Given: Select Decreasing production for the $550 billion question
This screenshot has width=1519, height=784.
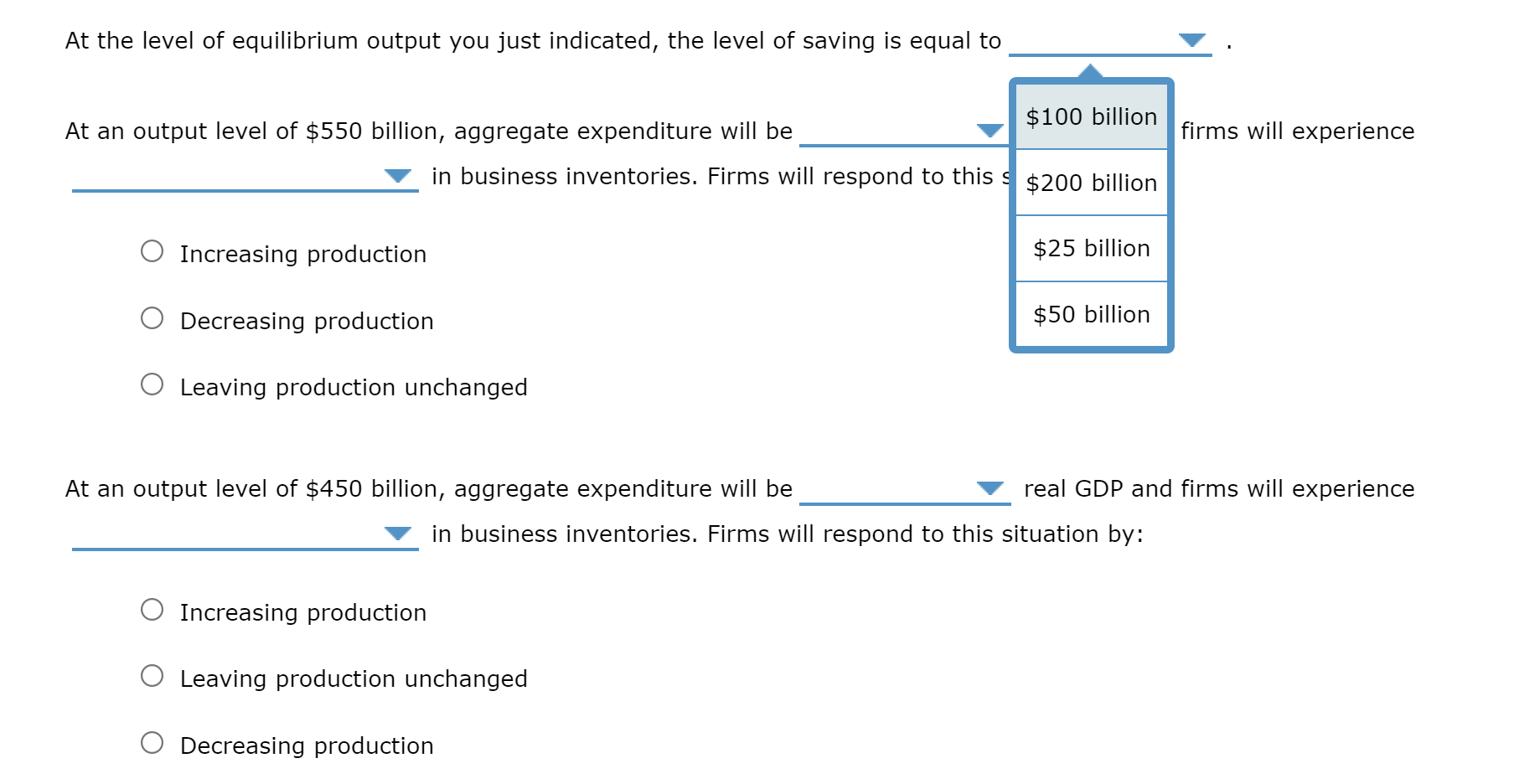Looking at the screenshot, I should pyautogui.click(x=152, y=317).
